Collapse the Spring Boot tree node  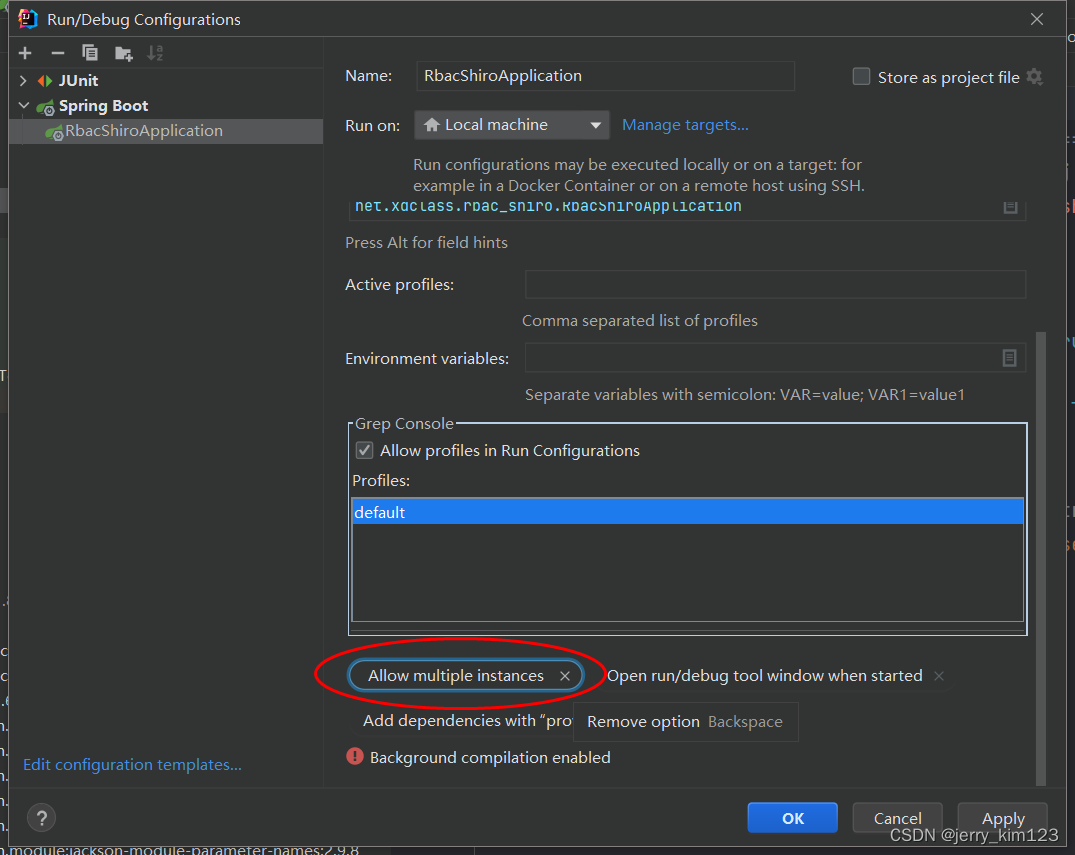(23, 106)
